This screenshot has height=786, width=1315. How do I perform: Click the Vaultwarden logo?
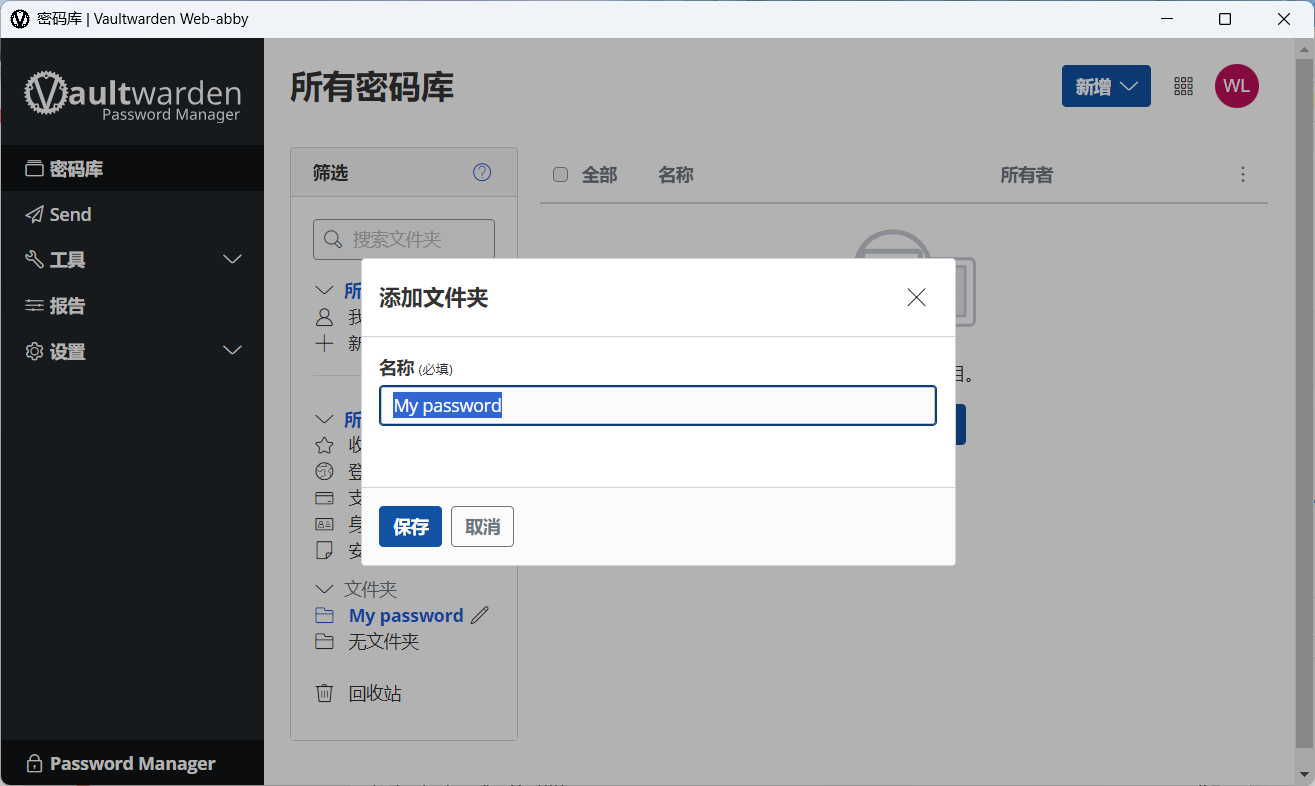[x=132, y=96]
